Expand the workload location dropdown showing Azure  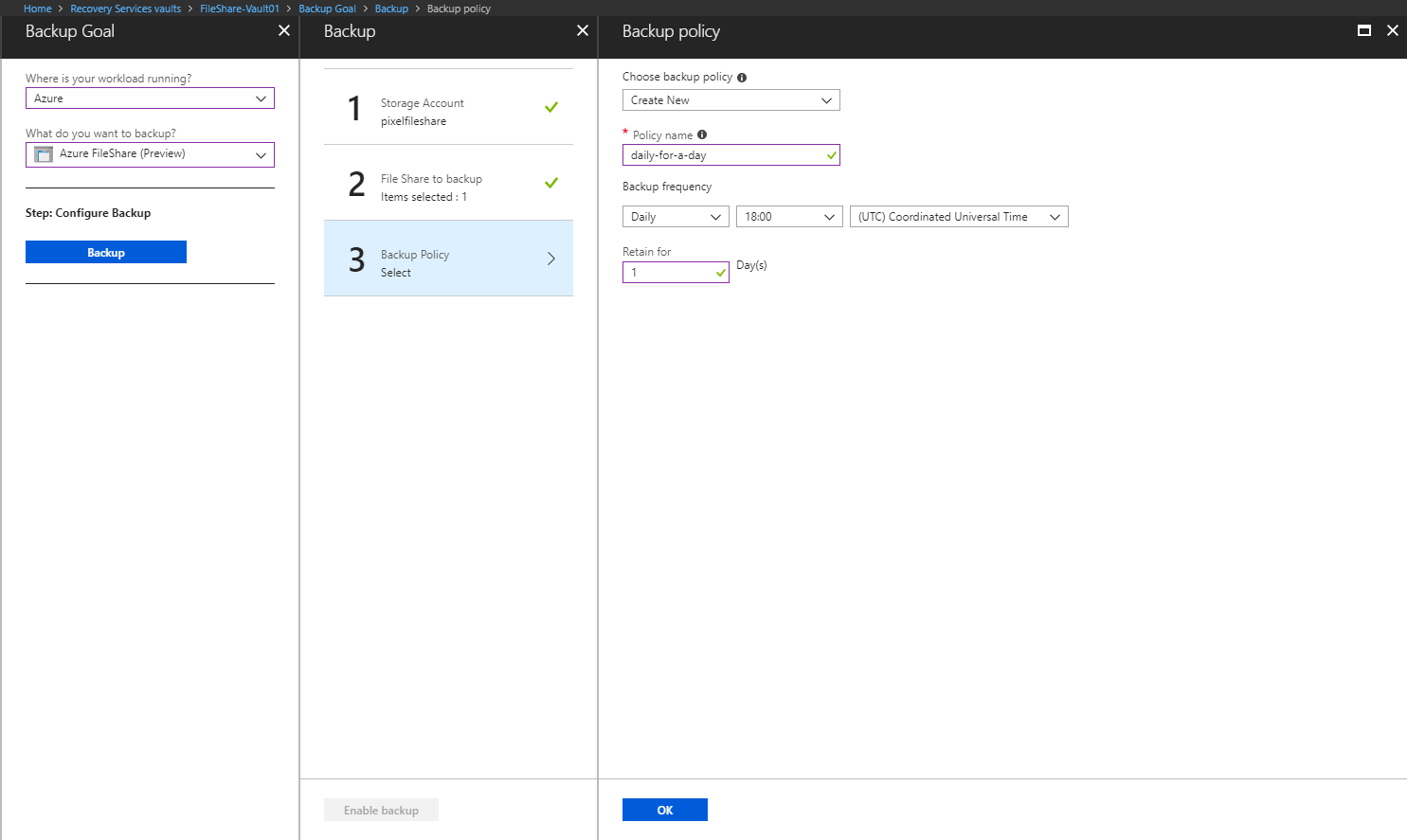coord(150,98)
